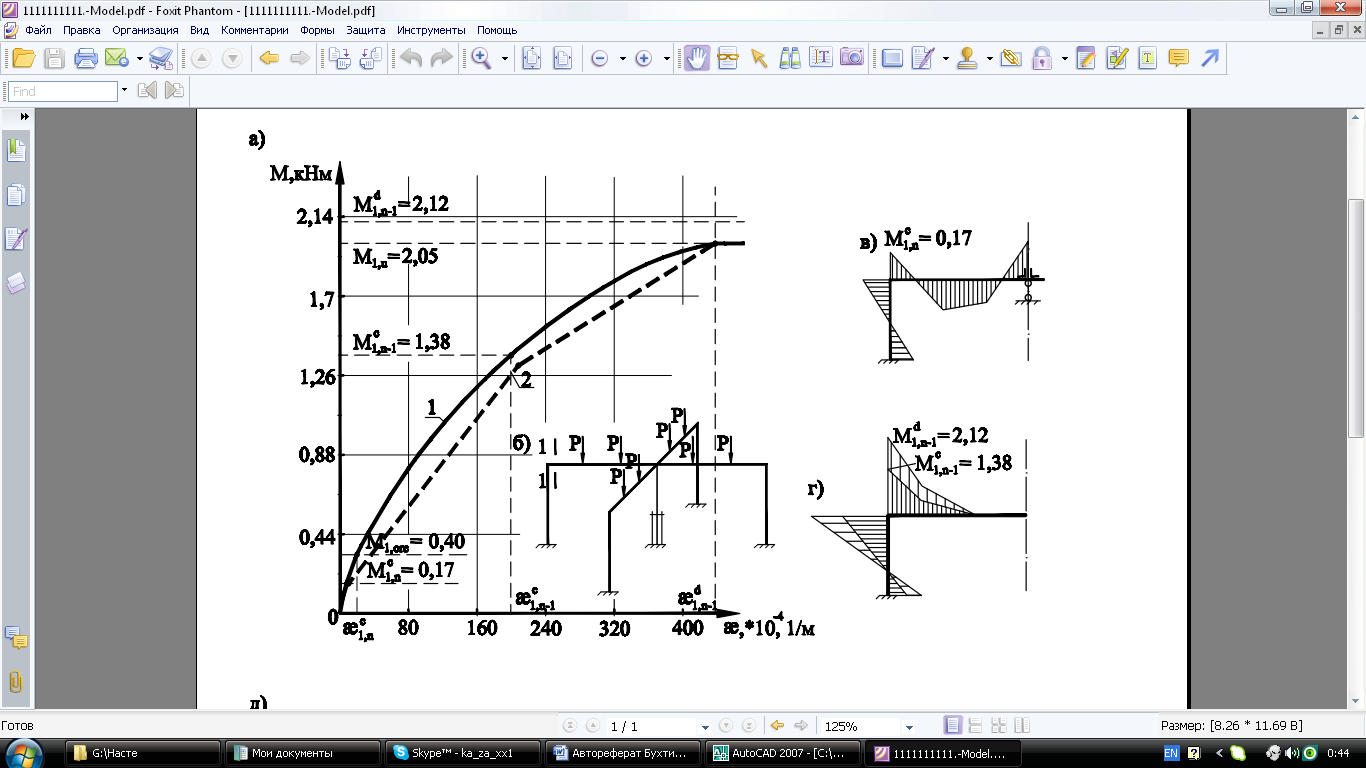
Task: Click the Open file folder icon
Action: (22, 58)
